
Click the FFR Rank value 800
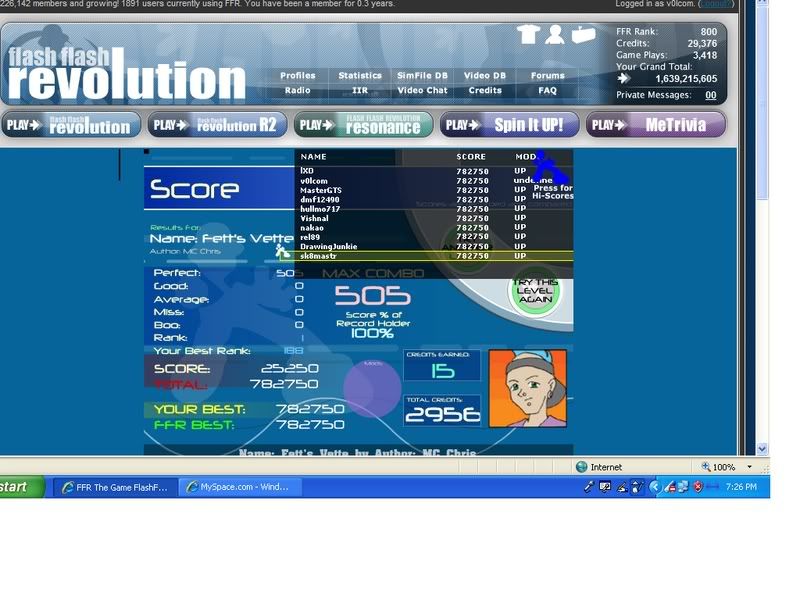click(709, 32)
